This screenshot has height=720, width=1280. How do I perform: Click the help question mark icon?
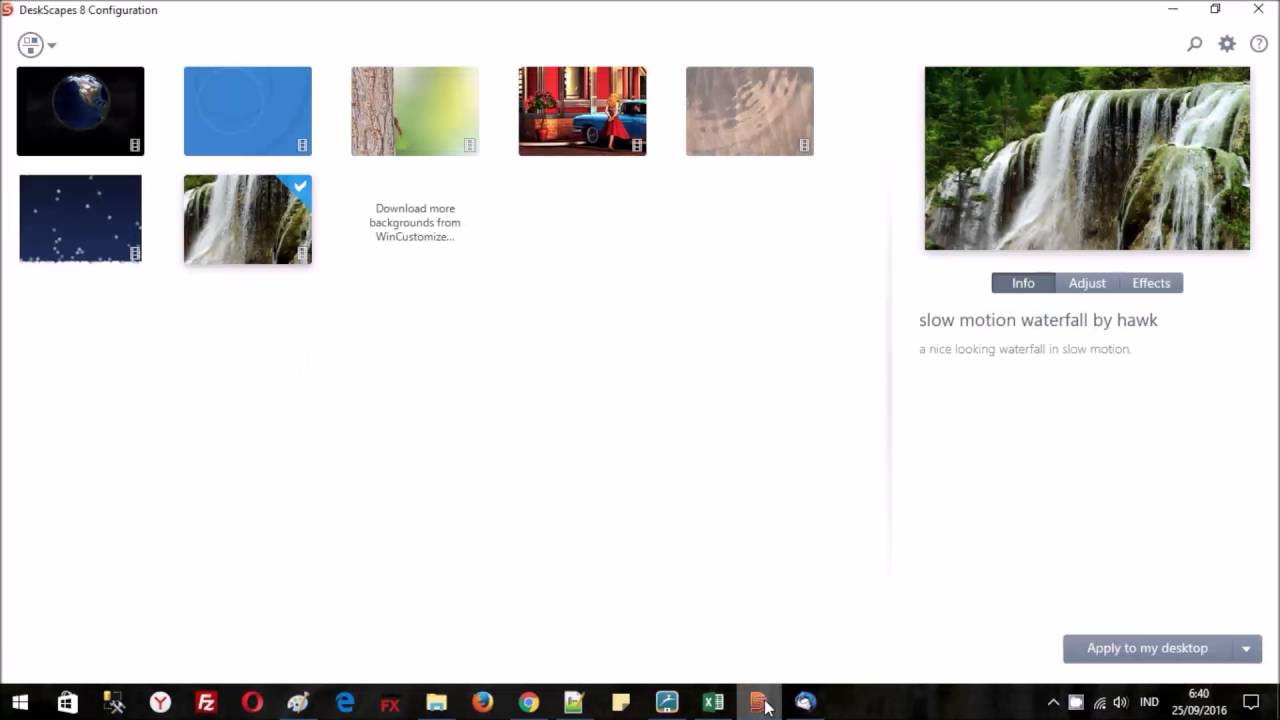(x=1258, y=44)
